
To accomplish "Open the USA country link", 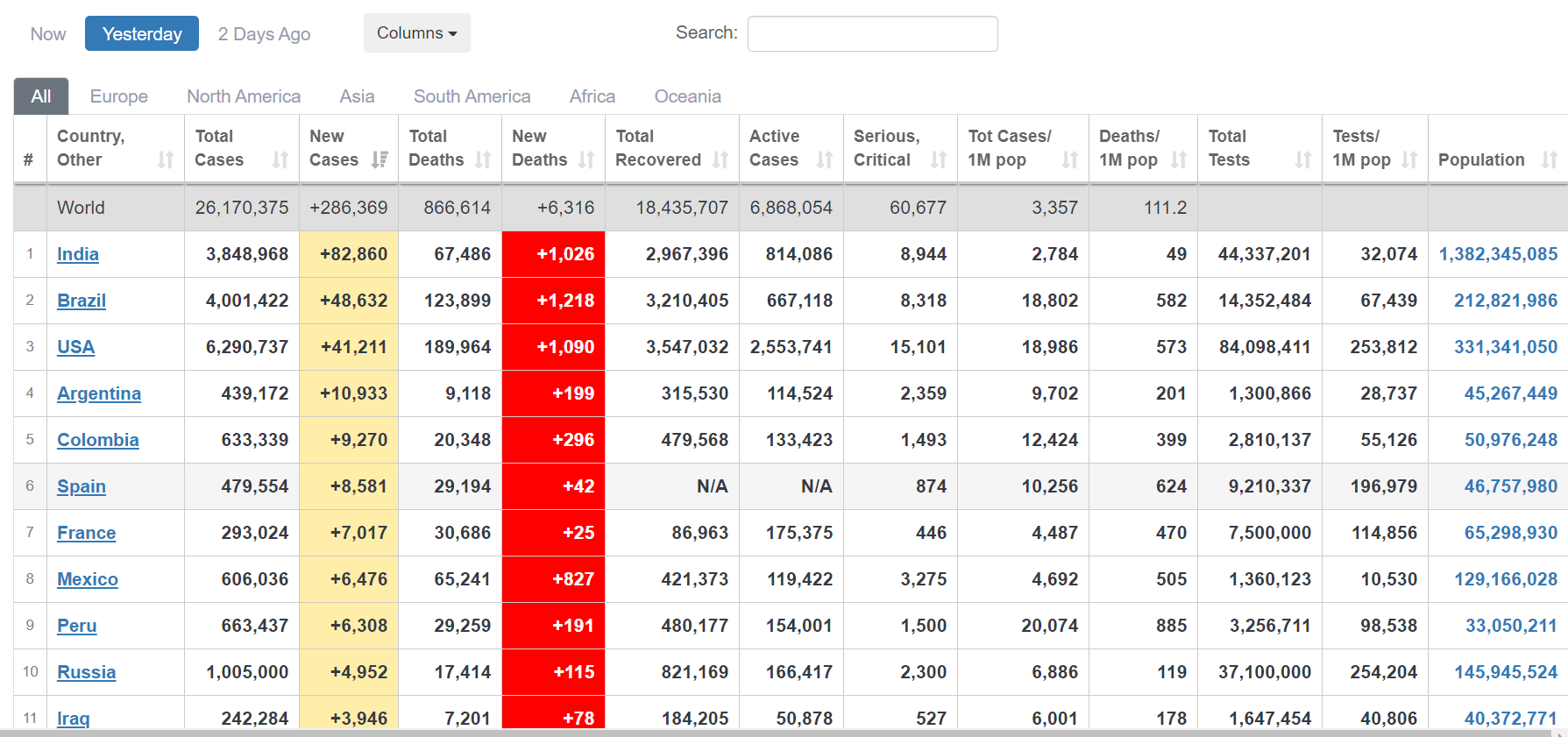I will (x=75, y=347).
